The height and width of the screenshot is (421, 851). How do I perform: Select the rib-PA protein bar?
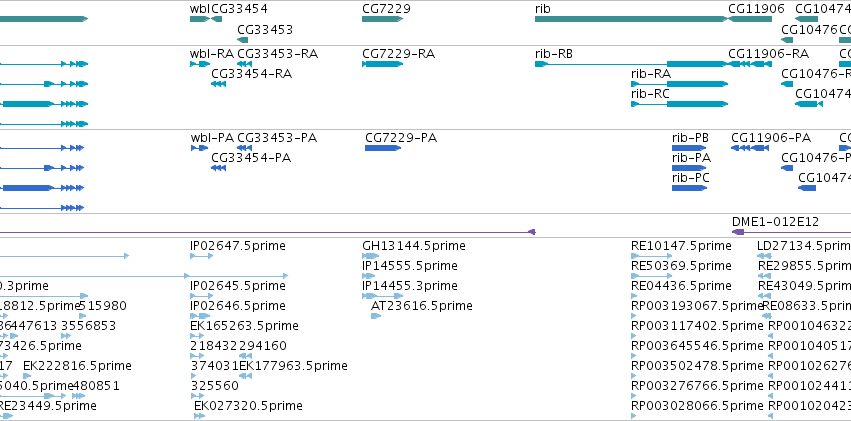click(x=689, y=168)
